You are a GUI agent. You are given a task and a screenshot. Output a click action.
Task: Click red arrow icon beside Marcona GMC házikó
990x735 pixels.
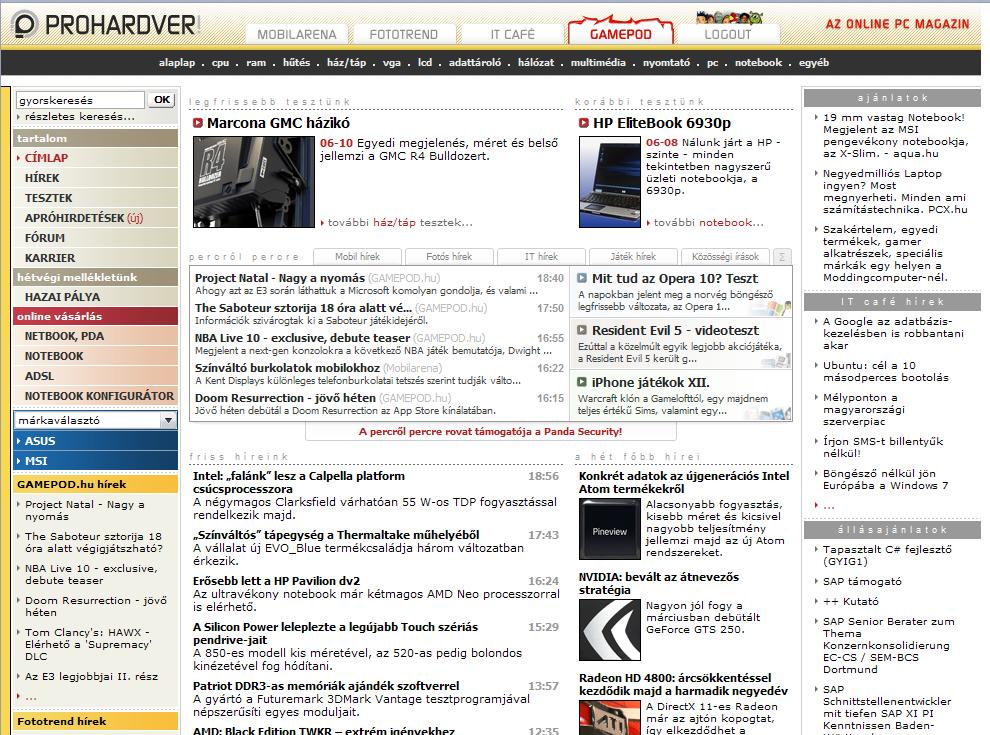pos(198,122)
